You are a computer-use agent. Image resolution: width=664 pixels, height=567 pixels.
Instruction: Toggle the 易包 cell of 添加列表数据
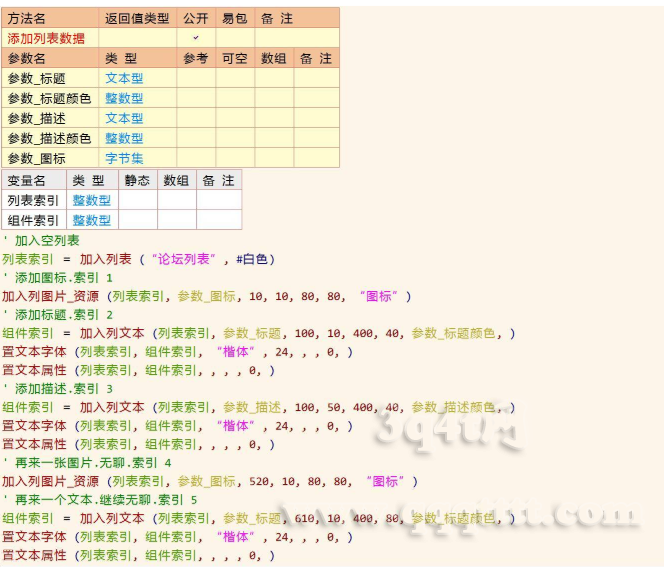pos(235,38)
